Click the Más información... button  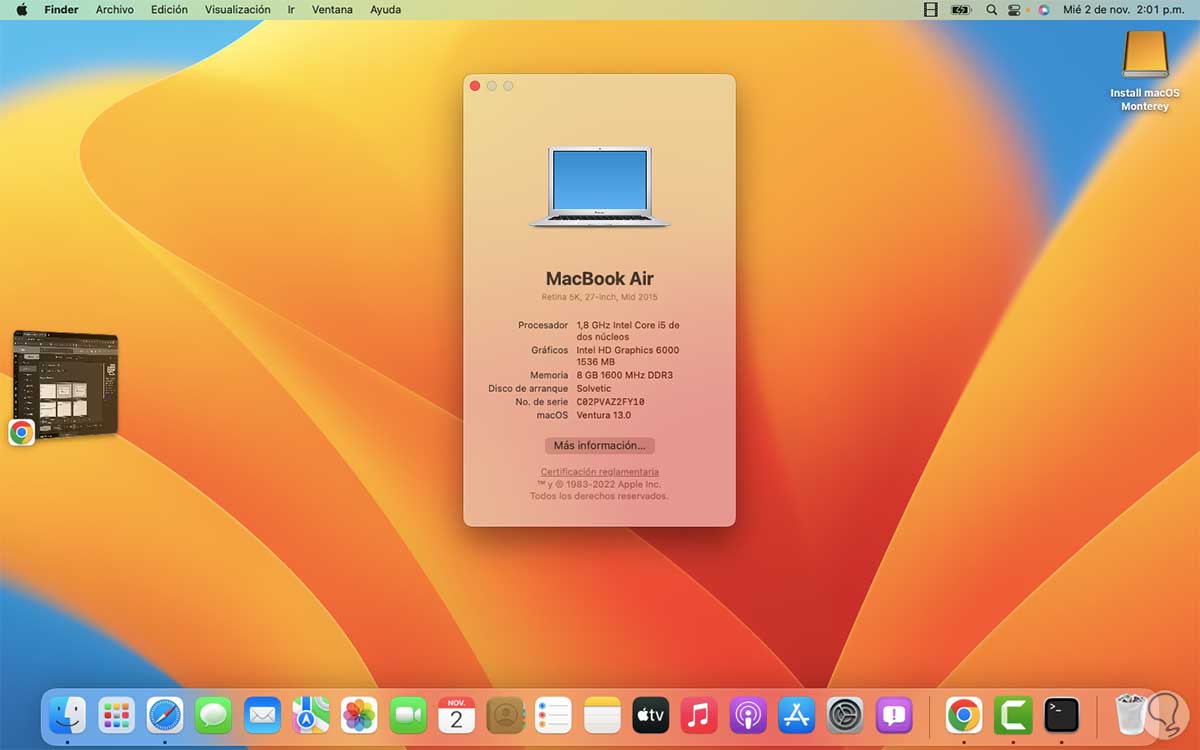click(x=599, y=446)
